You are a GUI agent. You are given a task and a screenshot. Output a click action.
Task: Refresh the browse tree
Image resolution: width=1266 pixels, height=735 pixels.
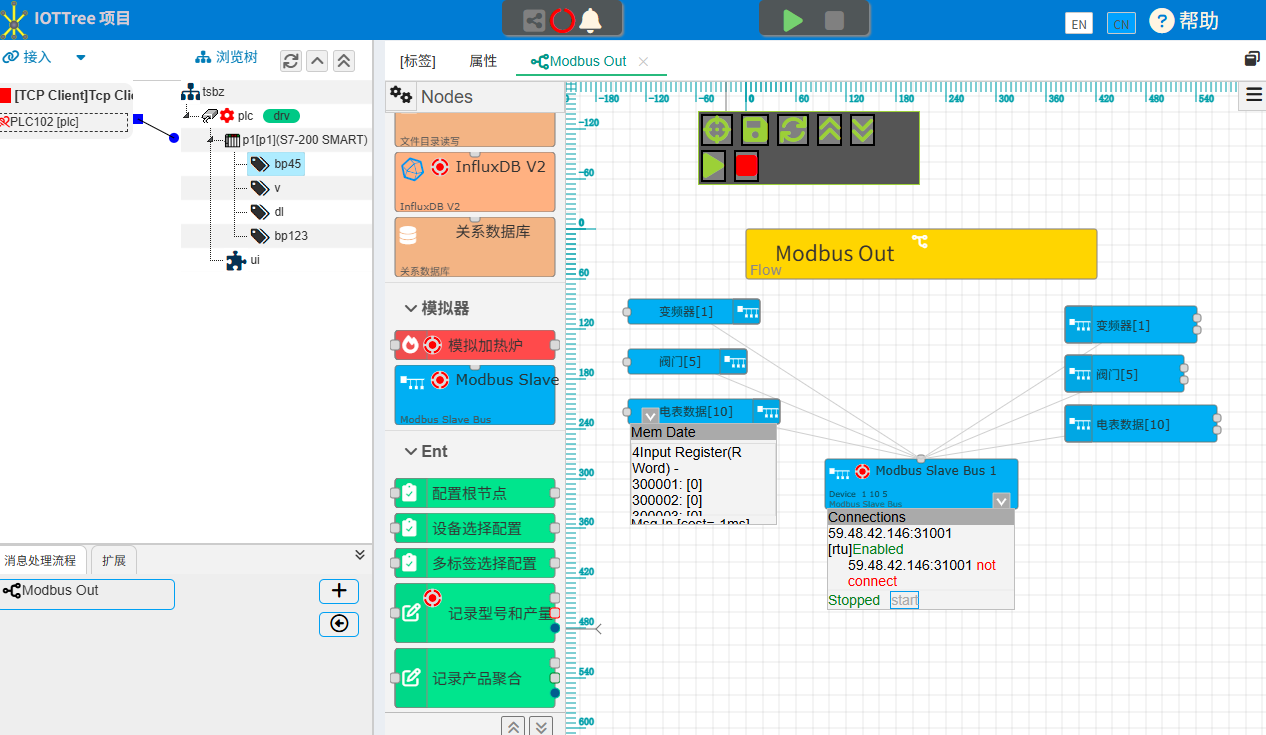[291, 61]
